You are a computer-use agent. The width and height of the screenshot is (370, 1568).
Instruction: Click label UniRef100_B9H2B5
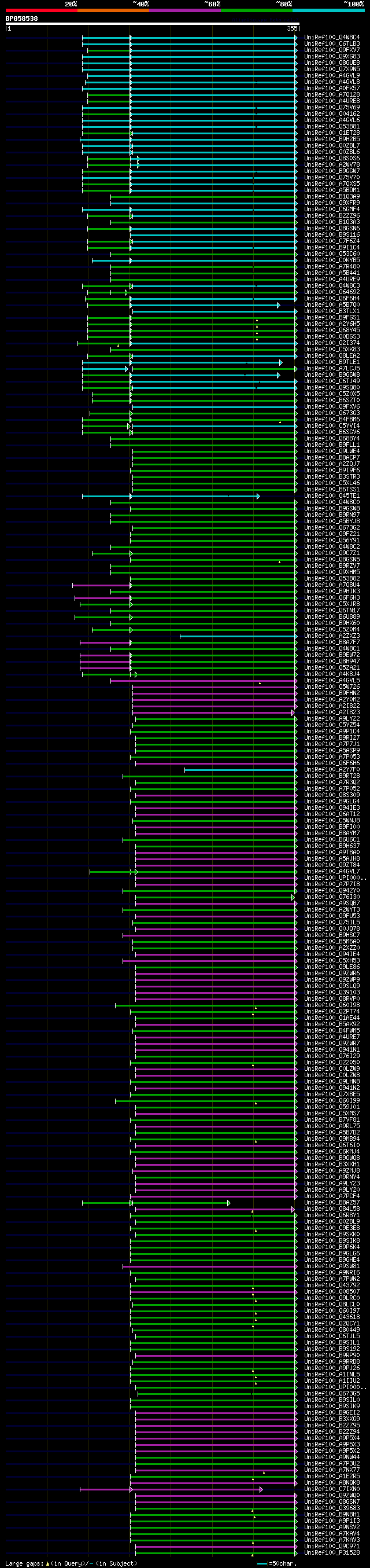tap(332, 139)
